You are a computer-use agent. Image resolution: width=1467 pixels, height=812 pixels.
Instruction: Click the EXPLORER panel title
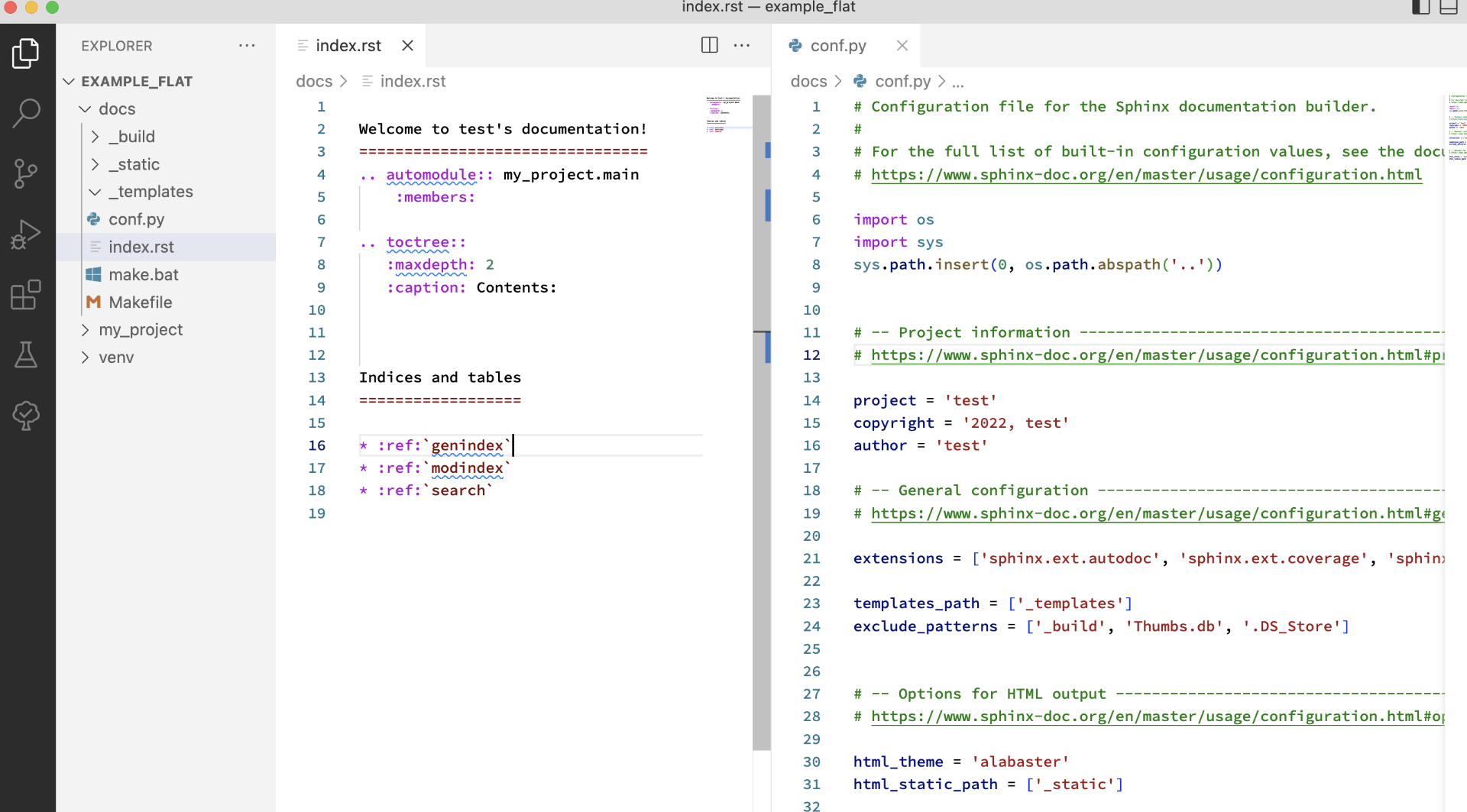[117, 46]
